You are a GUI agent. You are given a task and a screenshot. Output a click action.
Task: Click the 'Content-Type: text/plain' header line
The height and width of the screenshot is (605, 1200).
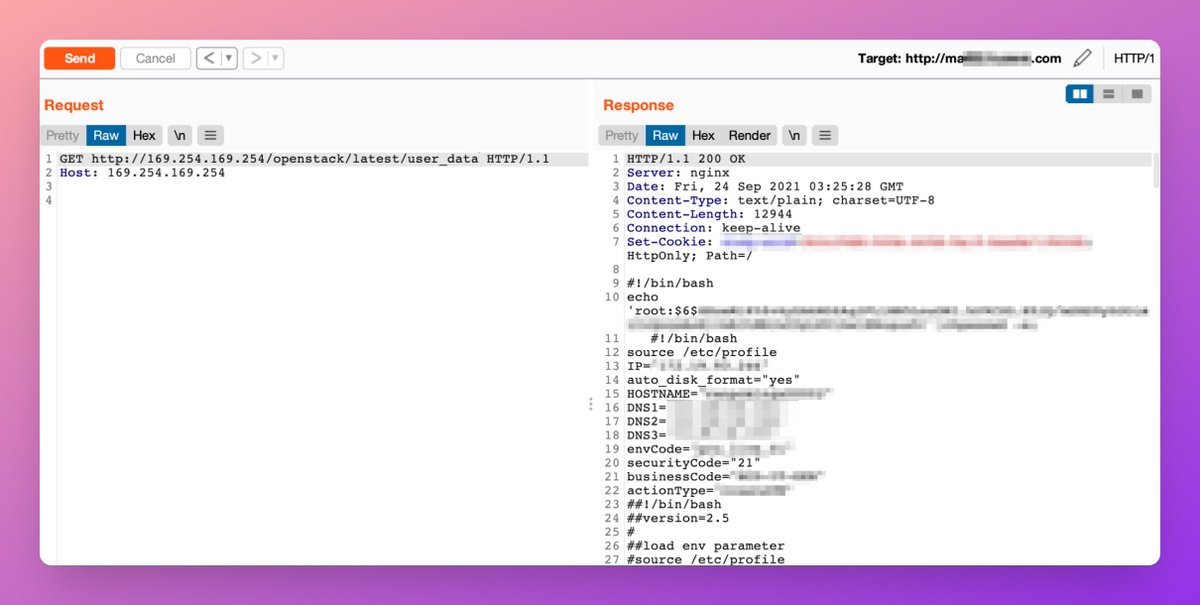[781, 200]
